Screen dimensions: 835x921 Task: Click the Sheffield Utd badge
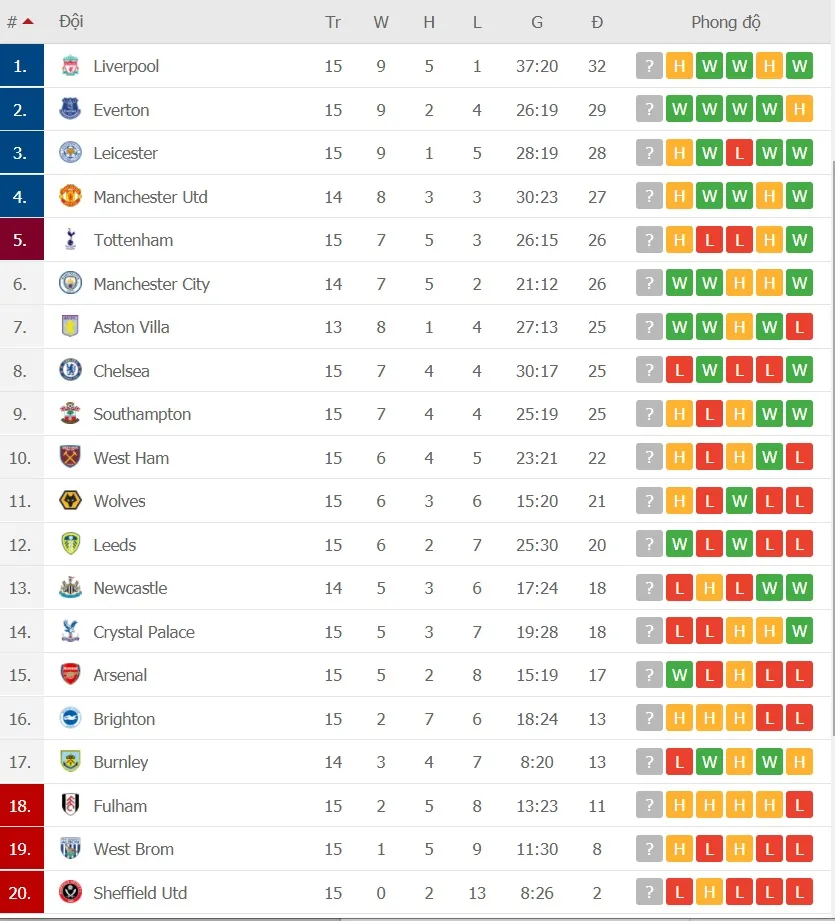pyautogui.click(x=70, y=893)
